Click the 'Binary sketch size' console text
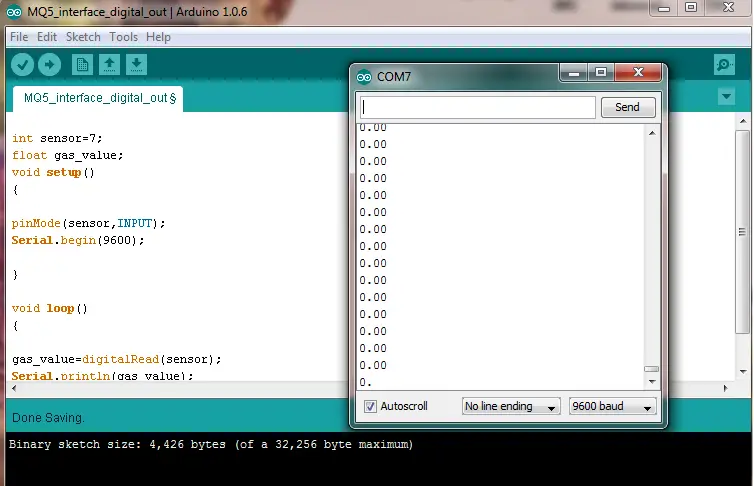This screenshot has height=486, width=754. tap(211, 445)
